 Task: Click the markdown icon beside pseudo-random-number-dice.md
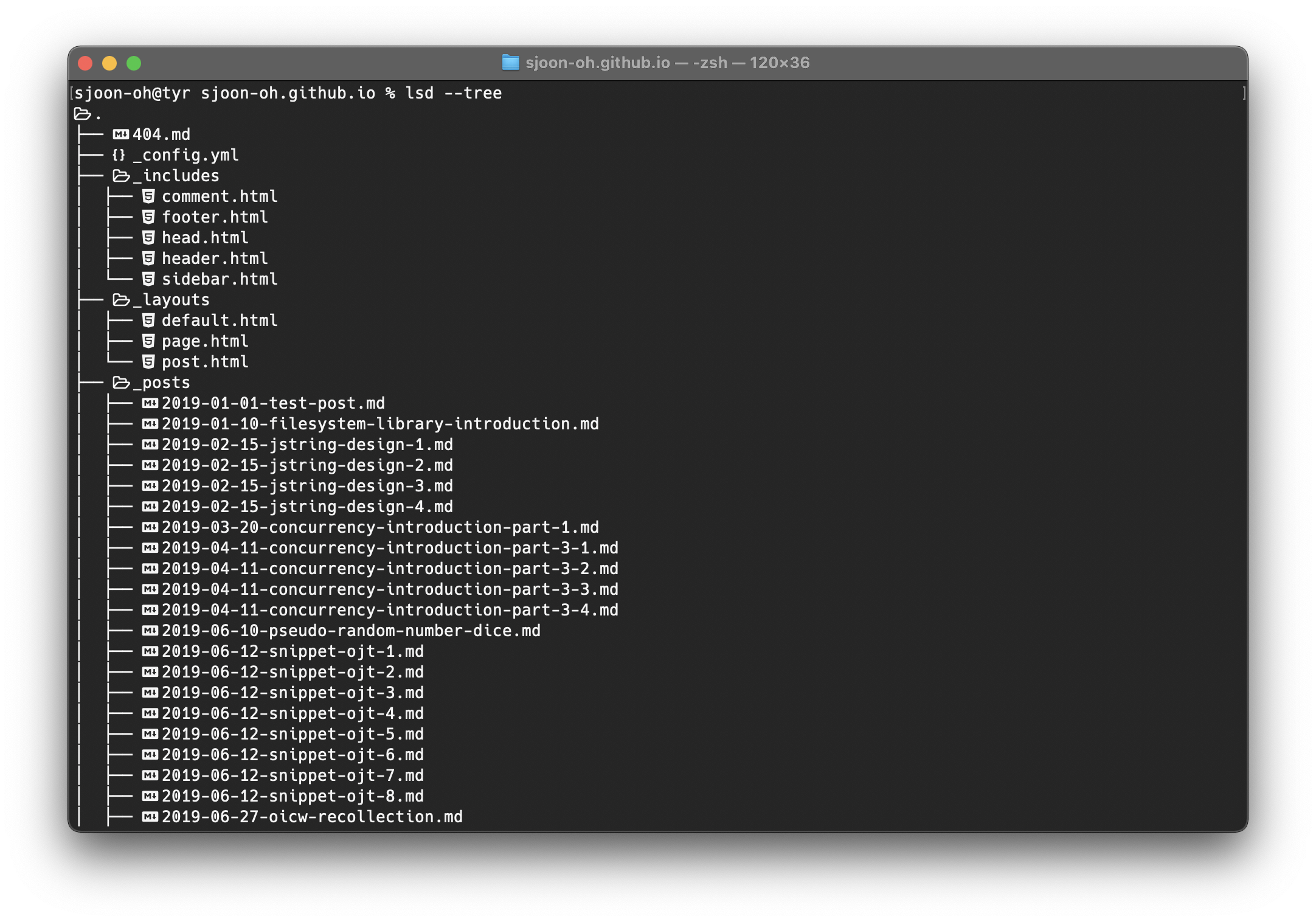click(150, 631)
